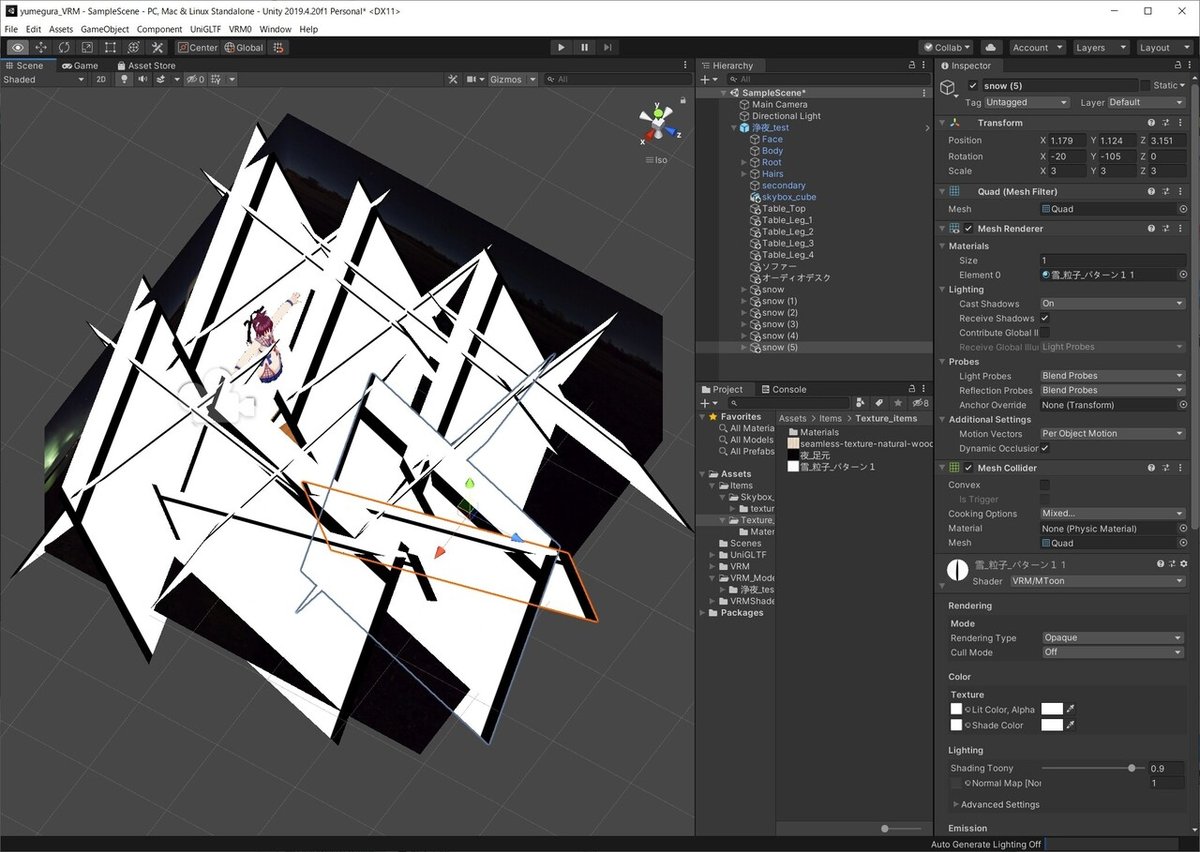Open the Shader VRM/MToon dropdown
The height and width of the screenshot is (852, 1200).
(1097, 581)
